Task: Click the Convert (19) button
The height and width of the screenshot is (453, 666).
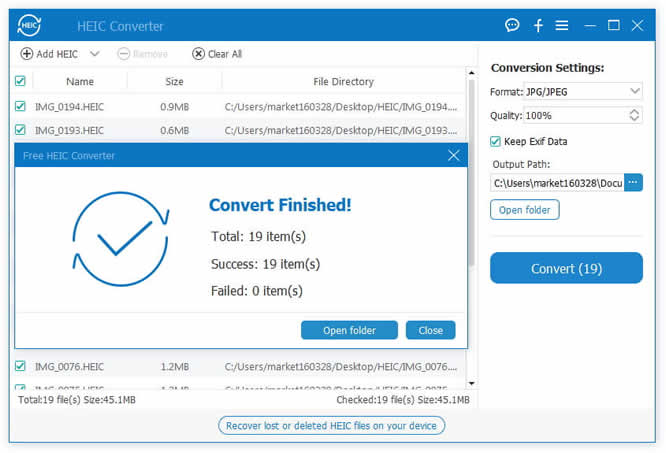Action: point(566,268)
